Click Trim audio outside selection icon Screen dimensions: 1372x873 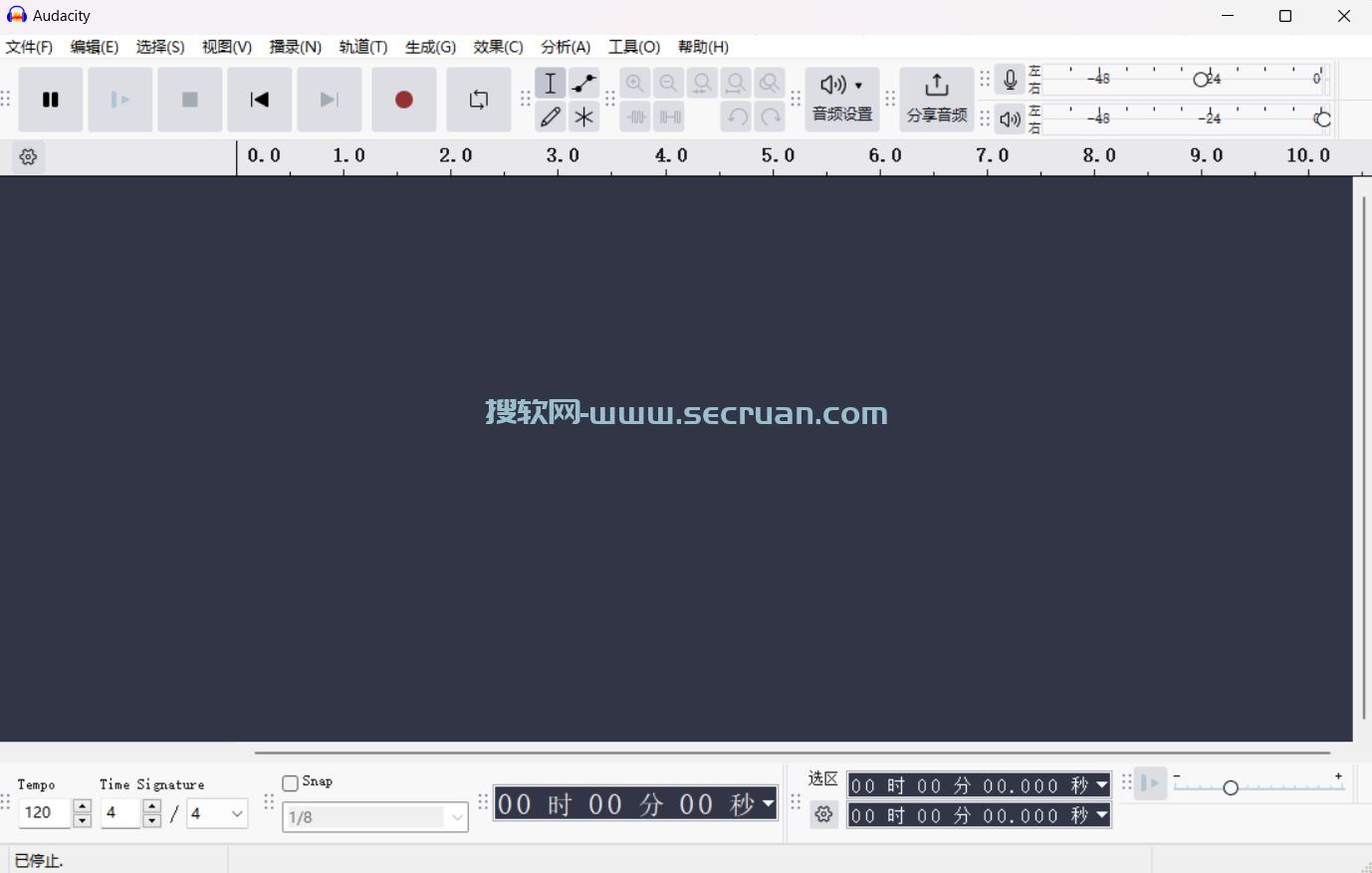635,117
